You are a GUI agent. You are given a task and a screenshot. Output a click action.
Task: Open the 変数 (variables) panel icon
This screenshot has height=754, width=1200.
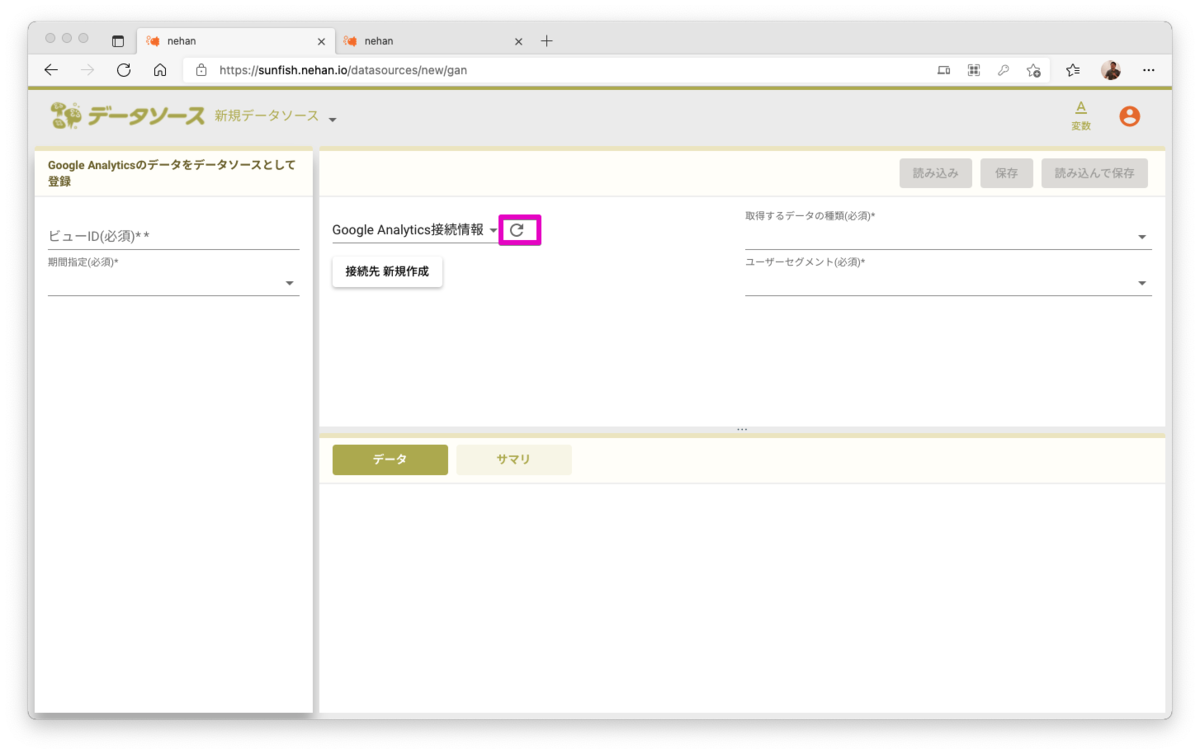[1080, 114]
